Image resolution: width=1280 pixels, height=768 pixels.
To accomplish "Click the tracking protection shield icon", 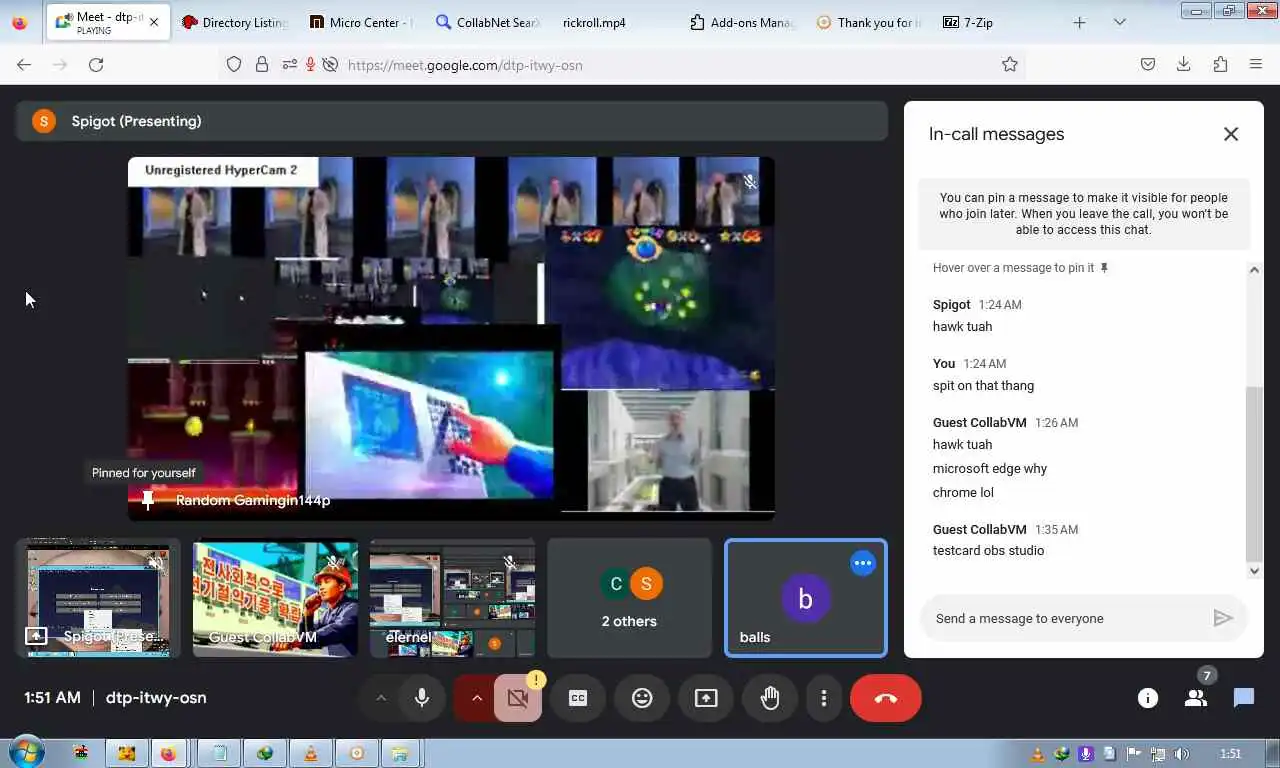I will [234, 64].
